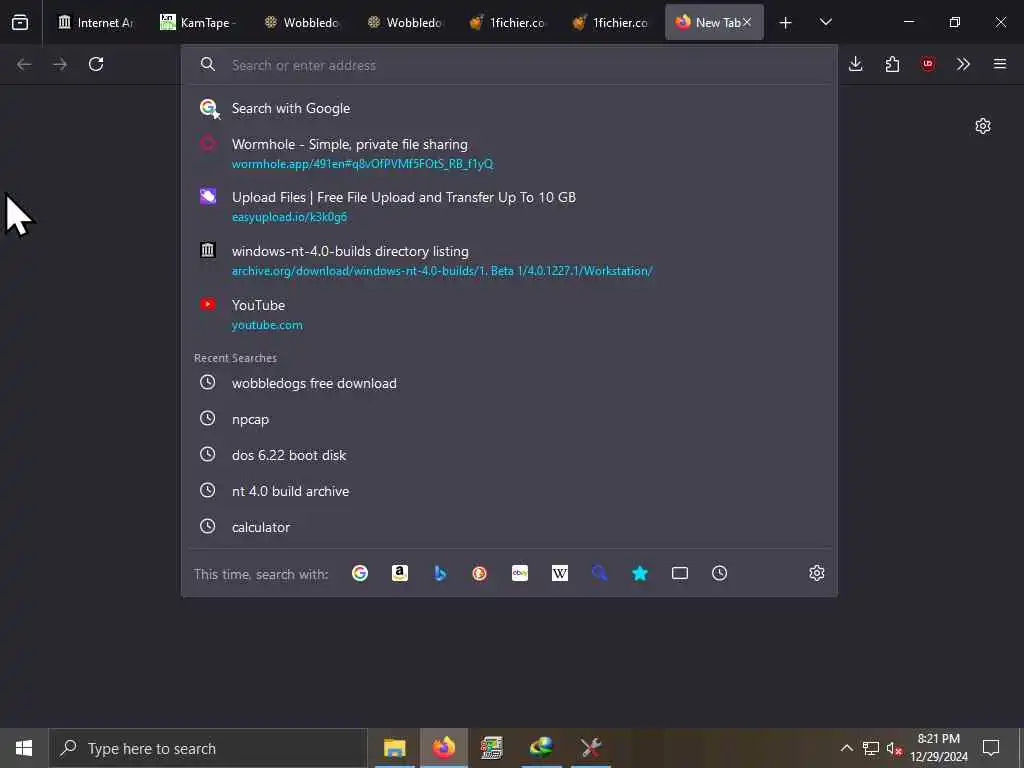Search this time with Wikipedia icon

[560, 573]
